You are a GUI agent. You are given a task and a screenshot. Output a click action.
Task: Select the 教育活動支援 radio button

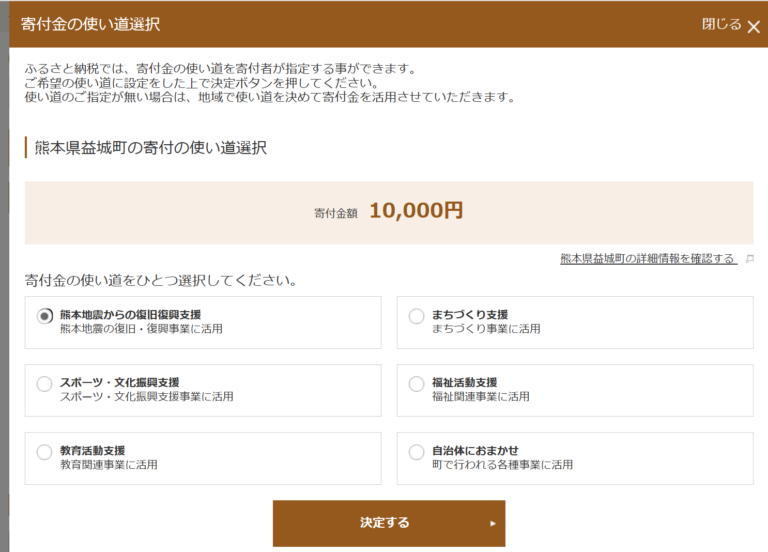pos(45,452)
